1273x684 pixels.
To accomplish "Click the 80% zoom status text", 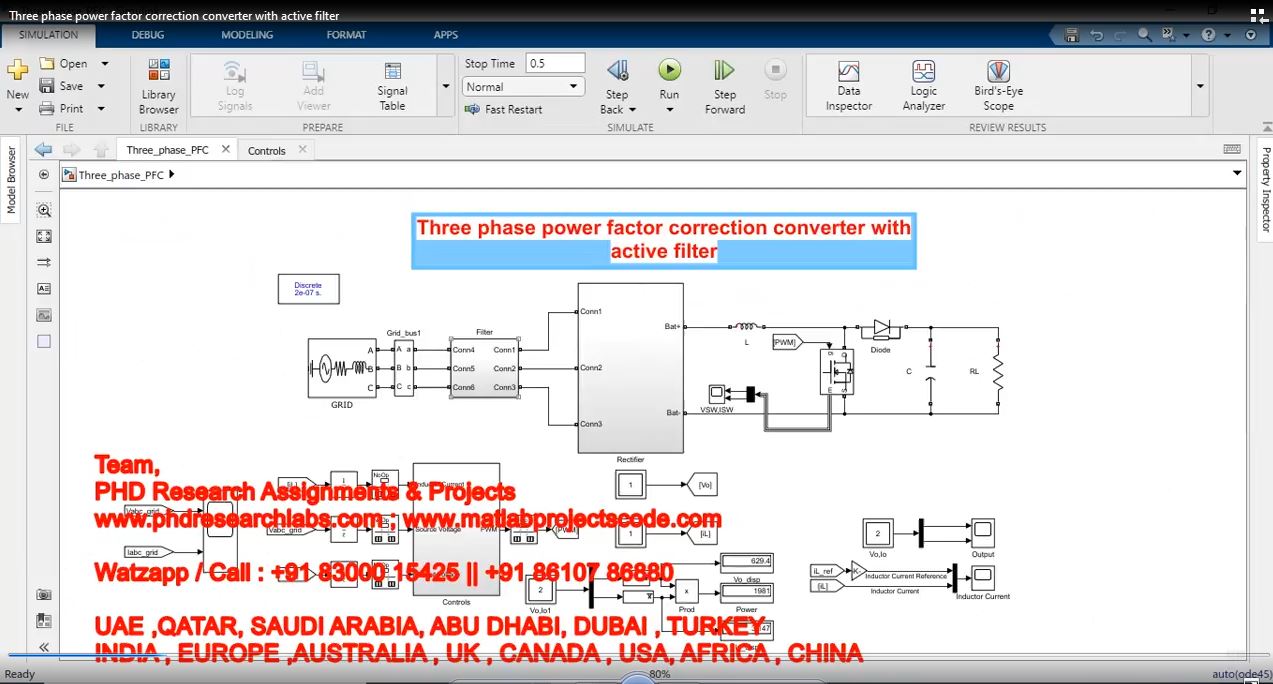I will [660, 675].
